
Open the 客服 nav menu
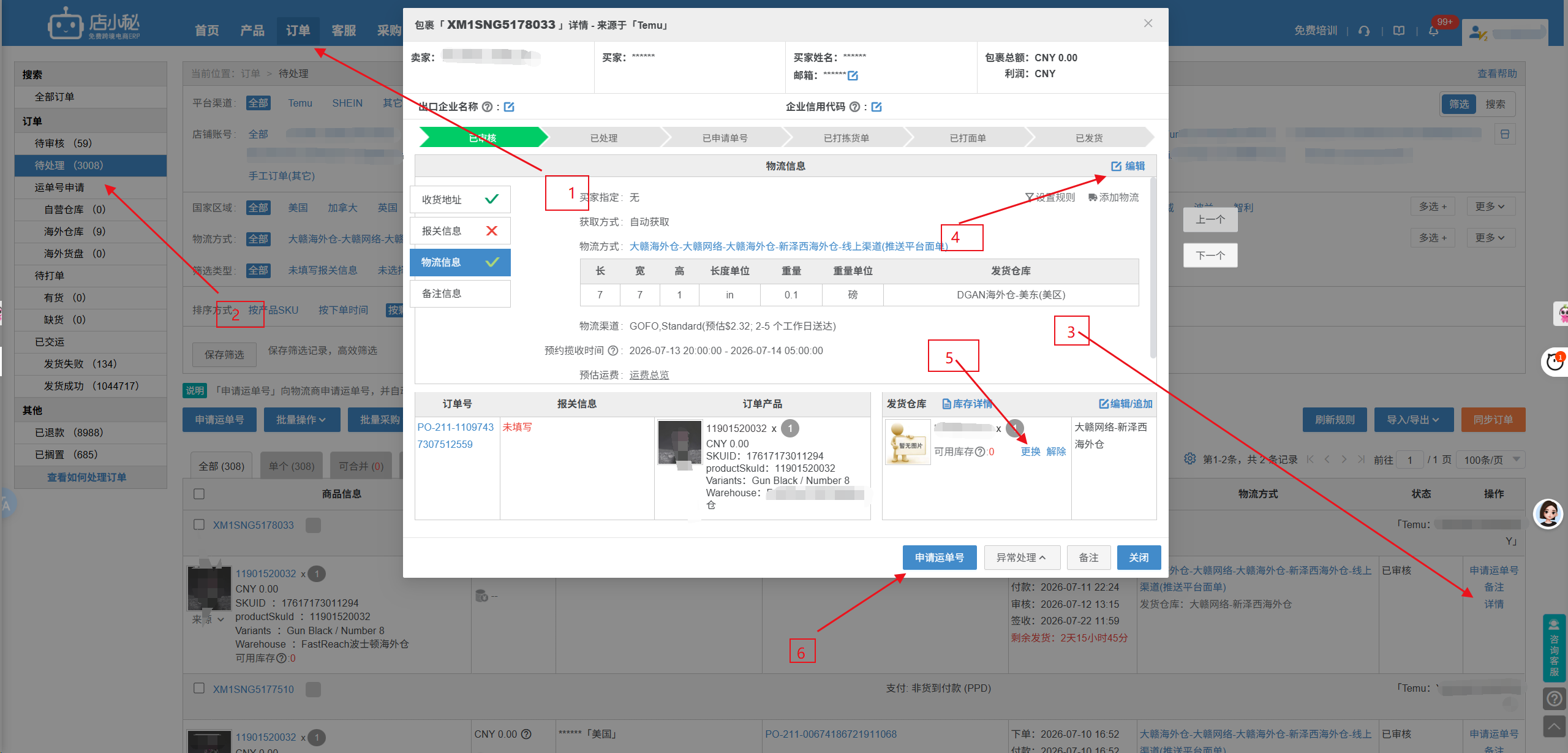(x=344, y=31)
